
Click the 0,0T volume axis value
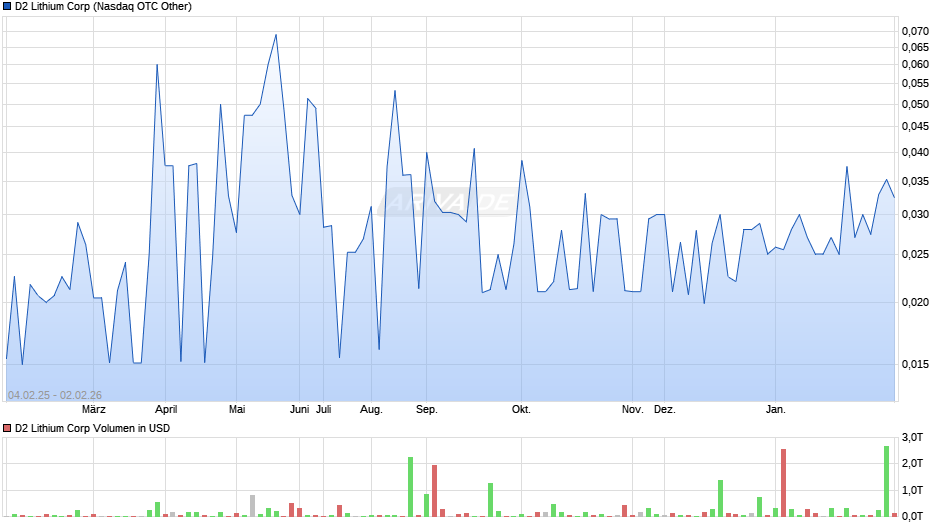tap(912, 516)
